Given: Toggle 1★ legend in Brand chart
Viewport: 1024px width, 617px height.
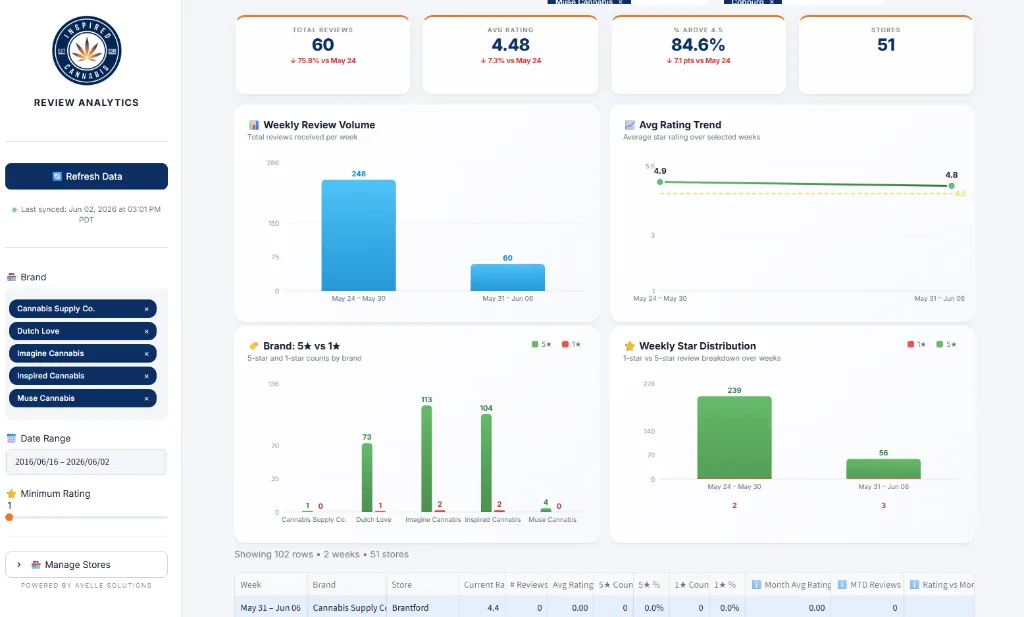Looking at the screenshot, I should tap(571, 344).
